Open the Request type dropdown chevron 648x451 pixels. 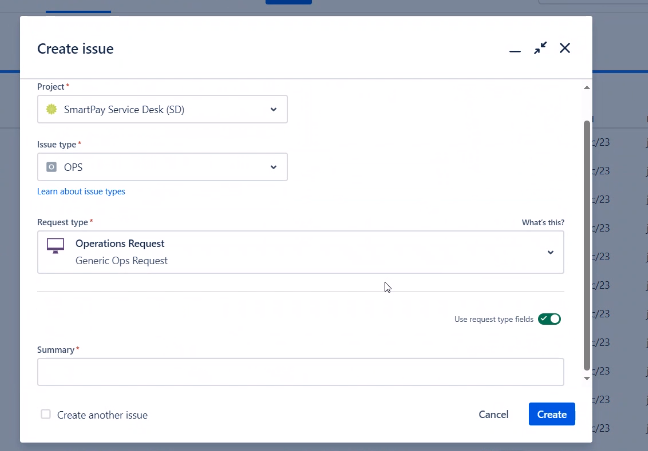point(550,252)
